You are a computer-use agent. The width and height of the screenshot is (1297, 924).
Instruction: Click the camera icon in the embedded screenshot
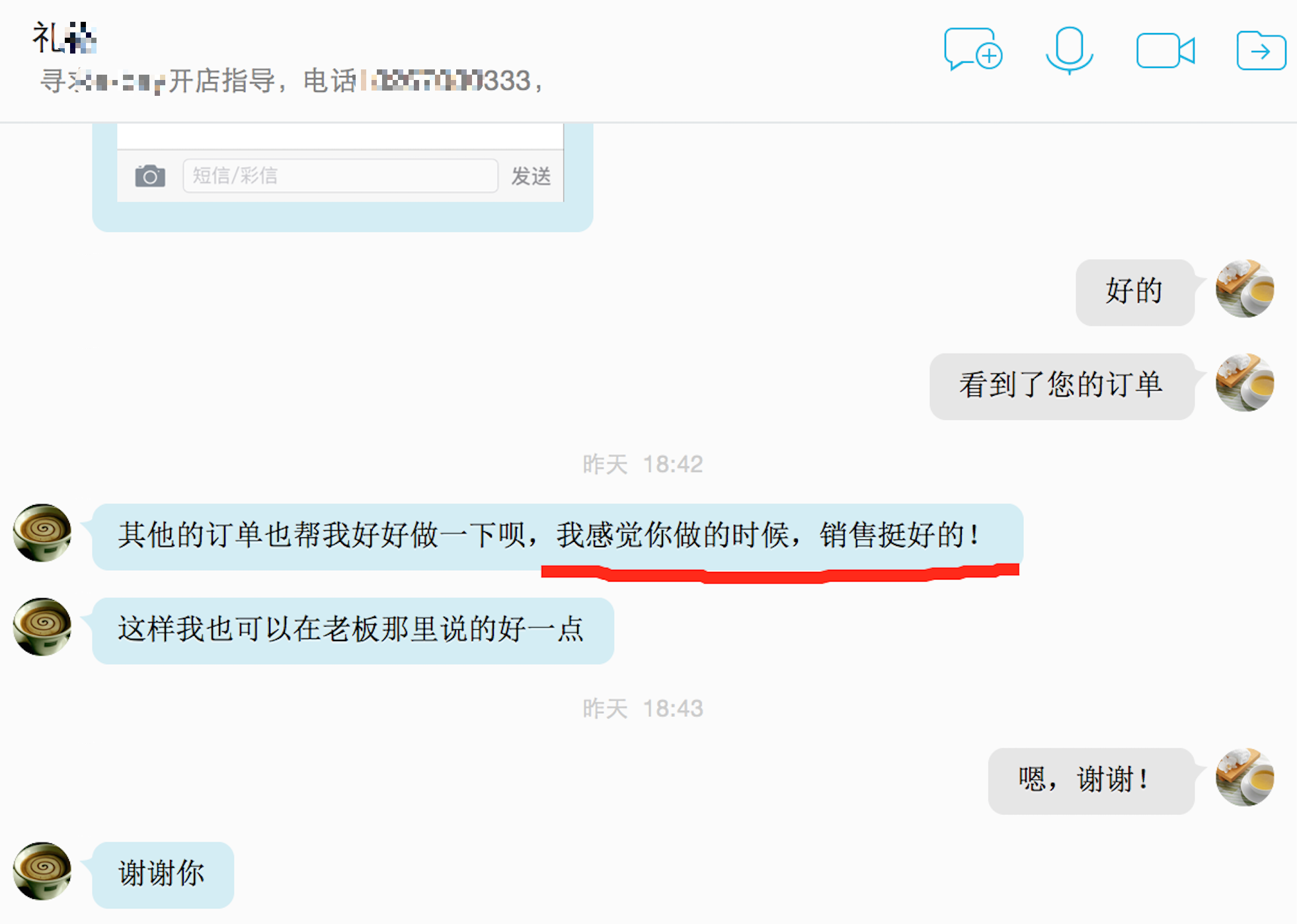tap(150, 176)
